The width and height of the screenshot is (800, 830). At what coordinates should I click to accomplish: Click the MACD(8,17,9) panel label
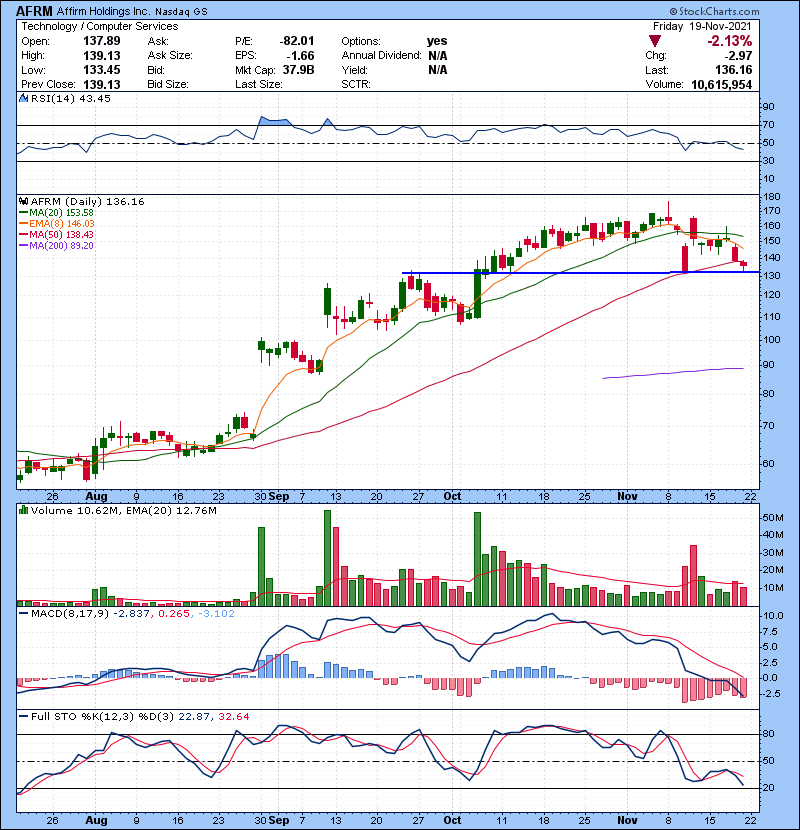(x=69, y=614)
